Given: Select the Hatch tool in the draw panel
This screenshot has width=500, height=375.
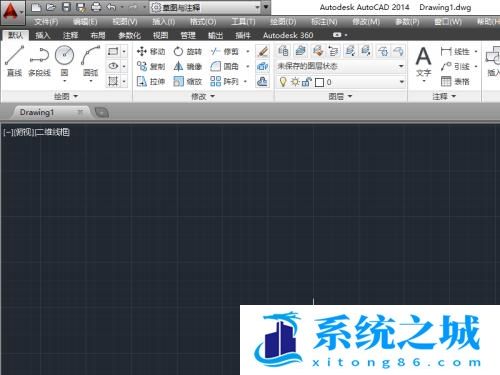Looking at the screenshot, I should pos(113,81).
